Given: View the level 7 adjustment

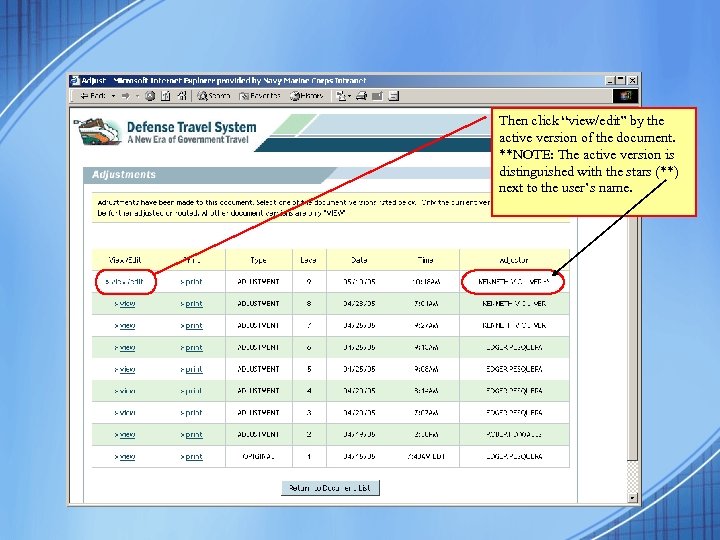Looking at the screenshot, I should point(125,326).
